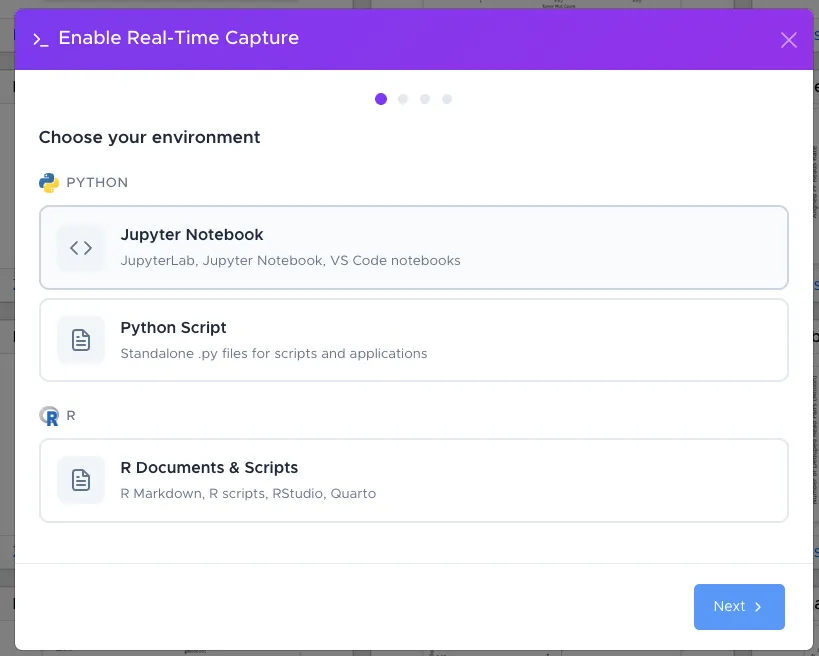Choose the Python Script environment option
Image resolution: width=819 pixels, height=656 pixels.
414,340
